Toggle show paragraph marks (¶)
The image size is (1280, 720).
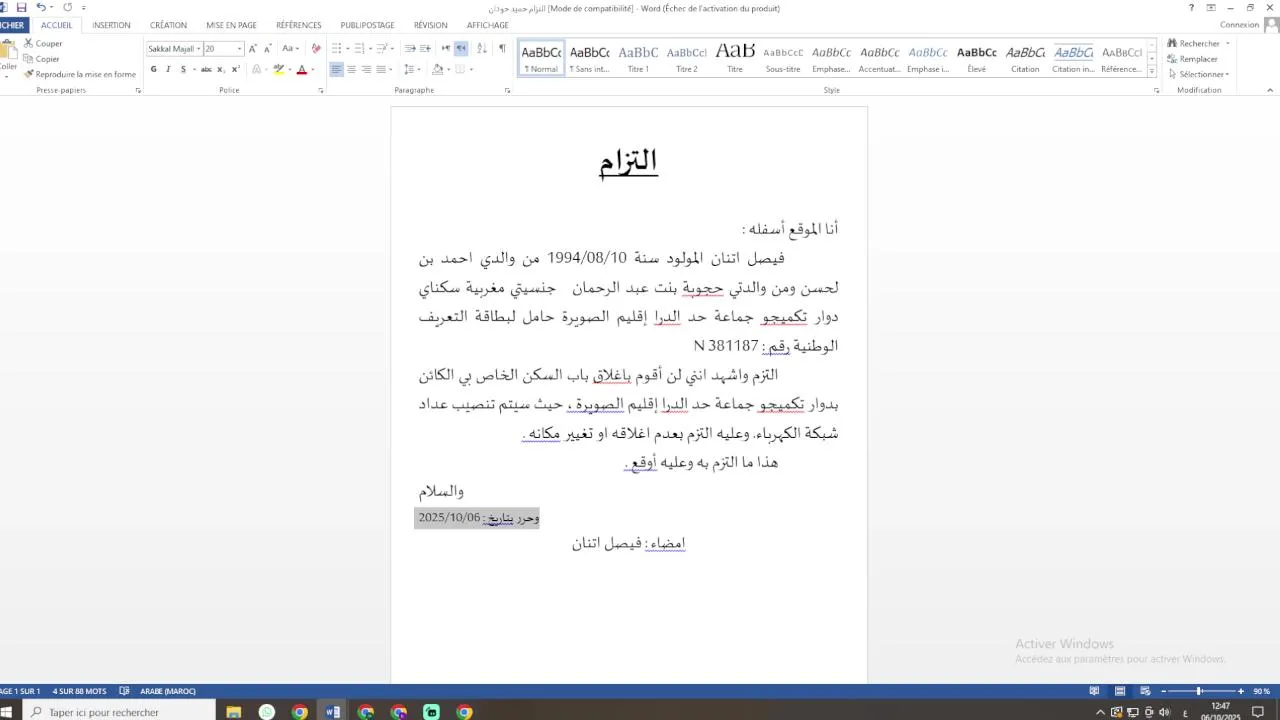tap(502, 48)
